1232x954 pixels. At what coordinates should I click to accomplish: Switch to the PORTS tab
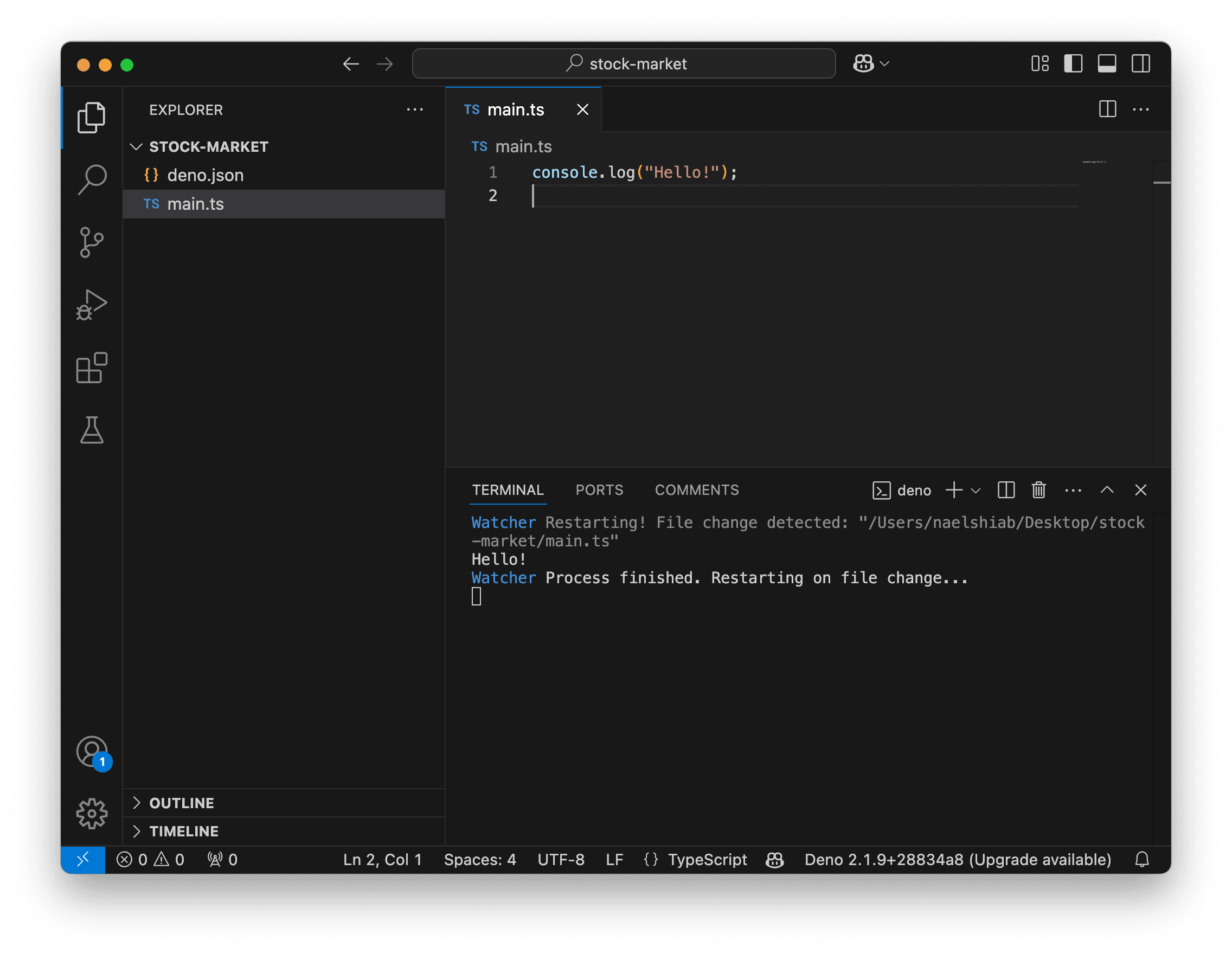pos(599,489)
